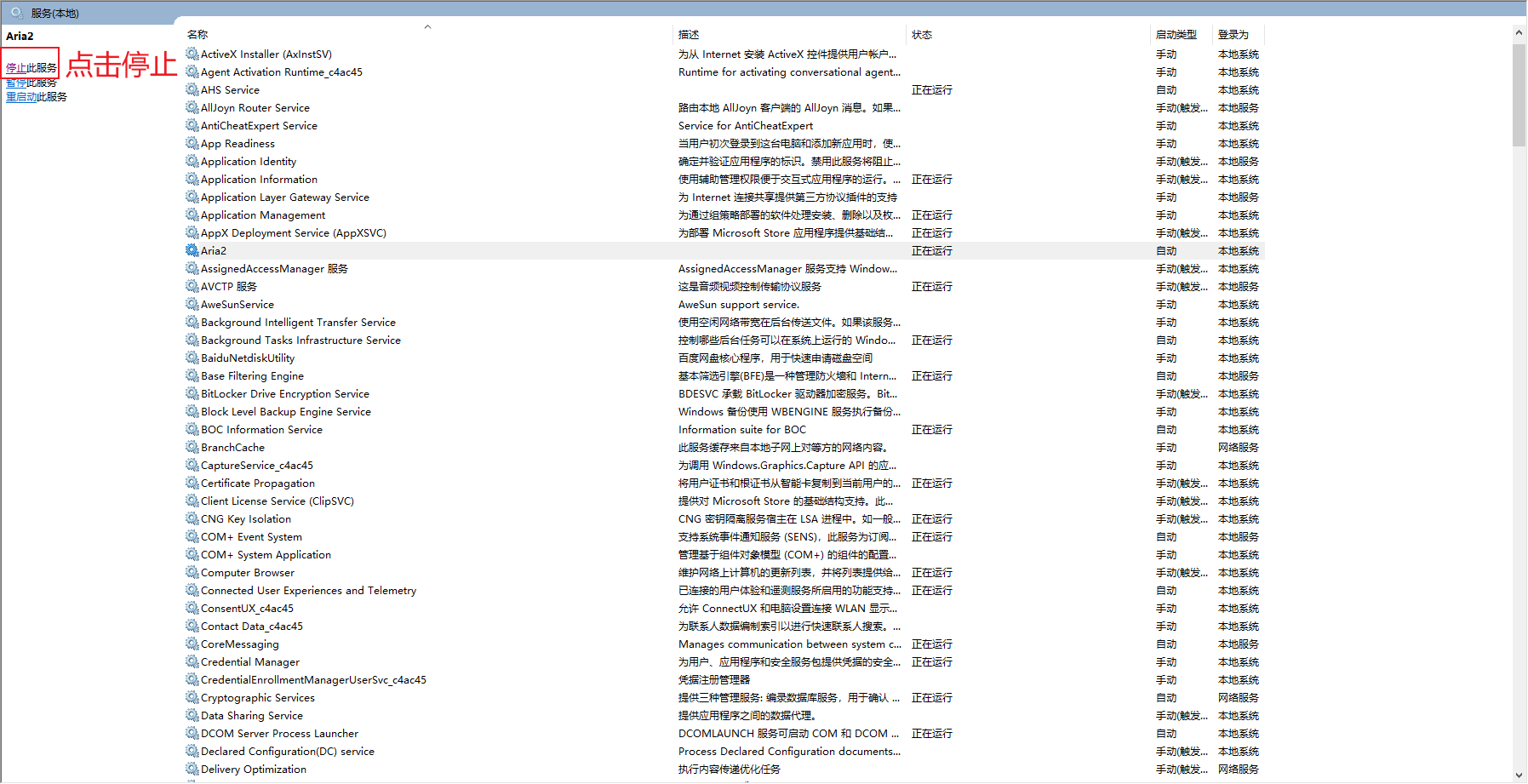Pause the service via 暂停 link
Viewport: 1528px width, 784px height.
(16, 83)
